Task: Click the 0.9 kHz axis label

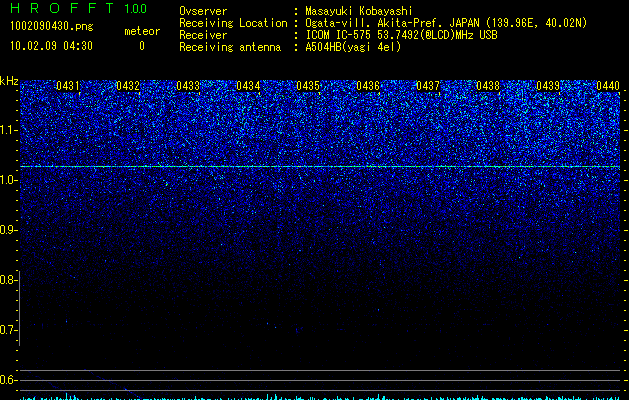Action: (x=8, y=230)
